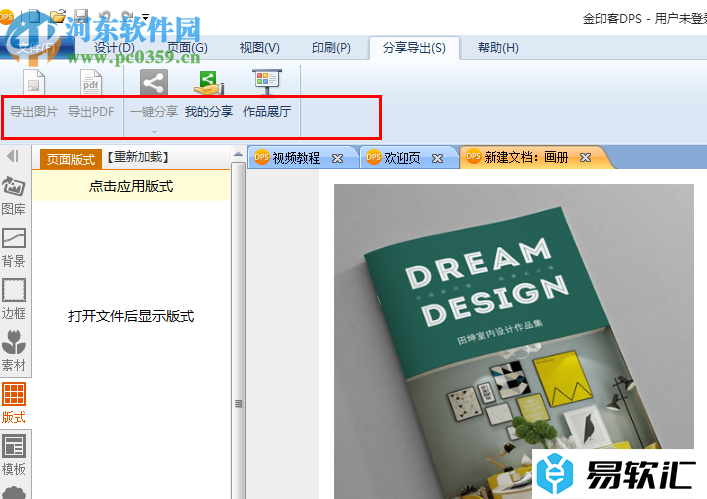Screen dimensions: 707x499
Task: Open the 作品展厅 gallery icon
Action: (267, 82)
